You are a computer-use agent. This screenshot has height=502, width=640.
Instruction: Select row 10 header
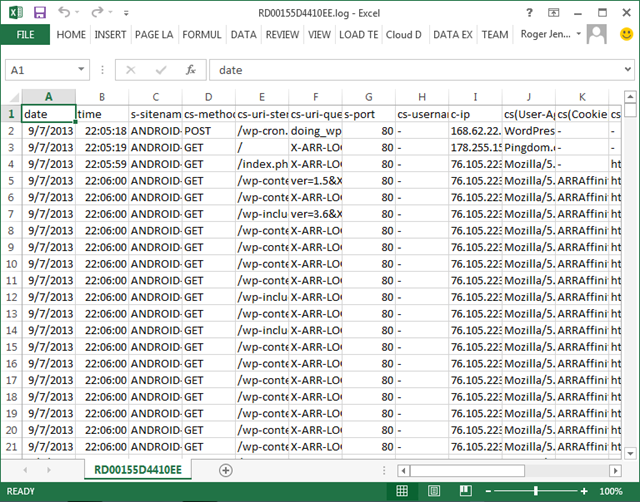pos(11,264)
